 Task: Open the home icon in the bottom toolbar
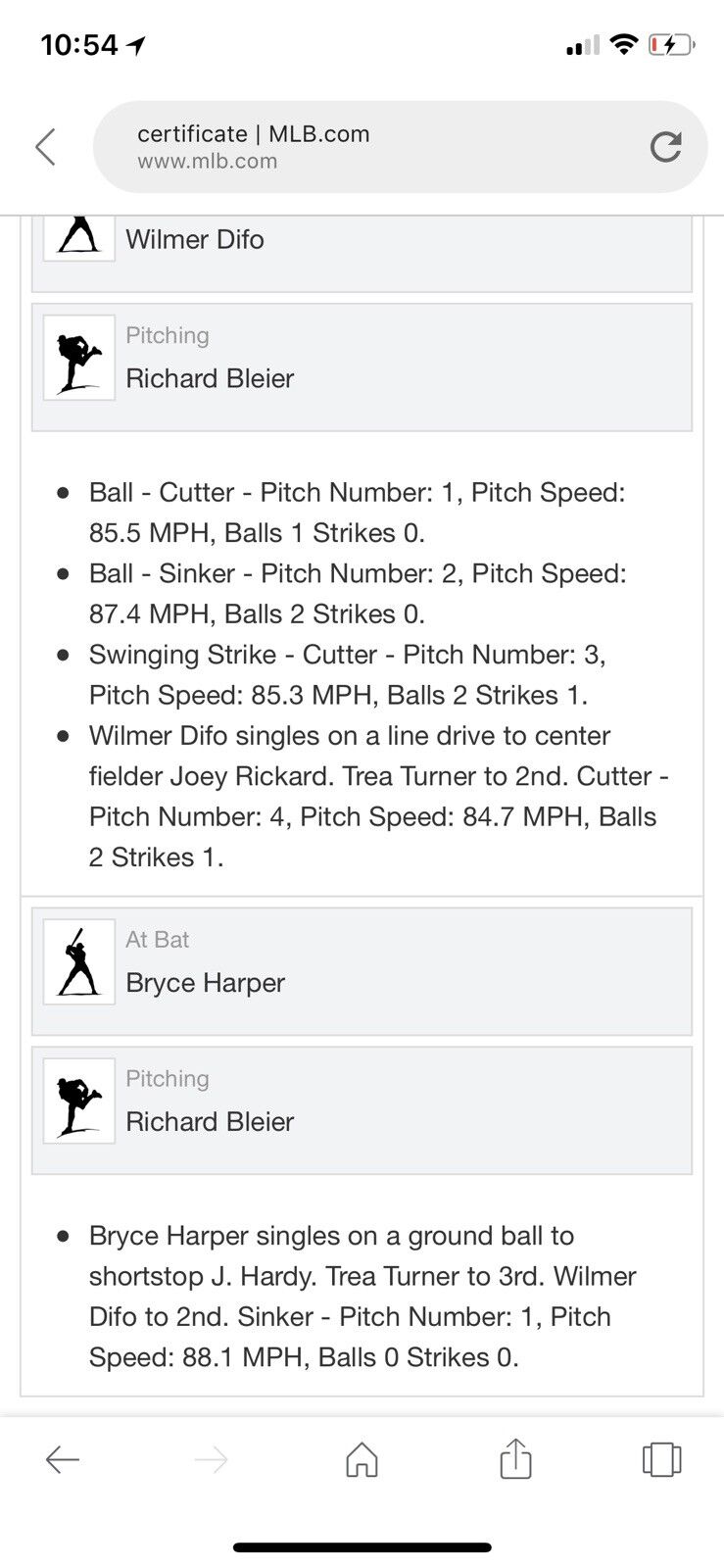click(x=362, y=1459)
